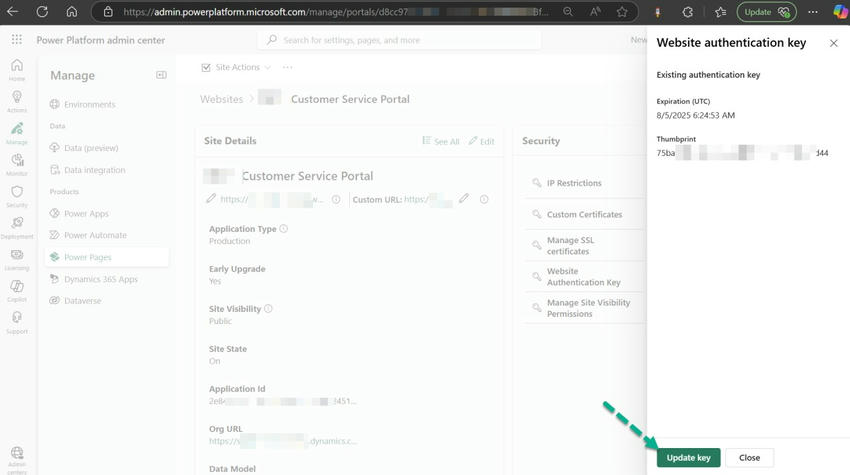Viewport: 850px width, 475px height.
Task: Expand the Site Actions dropdown
Action: 236,67
